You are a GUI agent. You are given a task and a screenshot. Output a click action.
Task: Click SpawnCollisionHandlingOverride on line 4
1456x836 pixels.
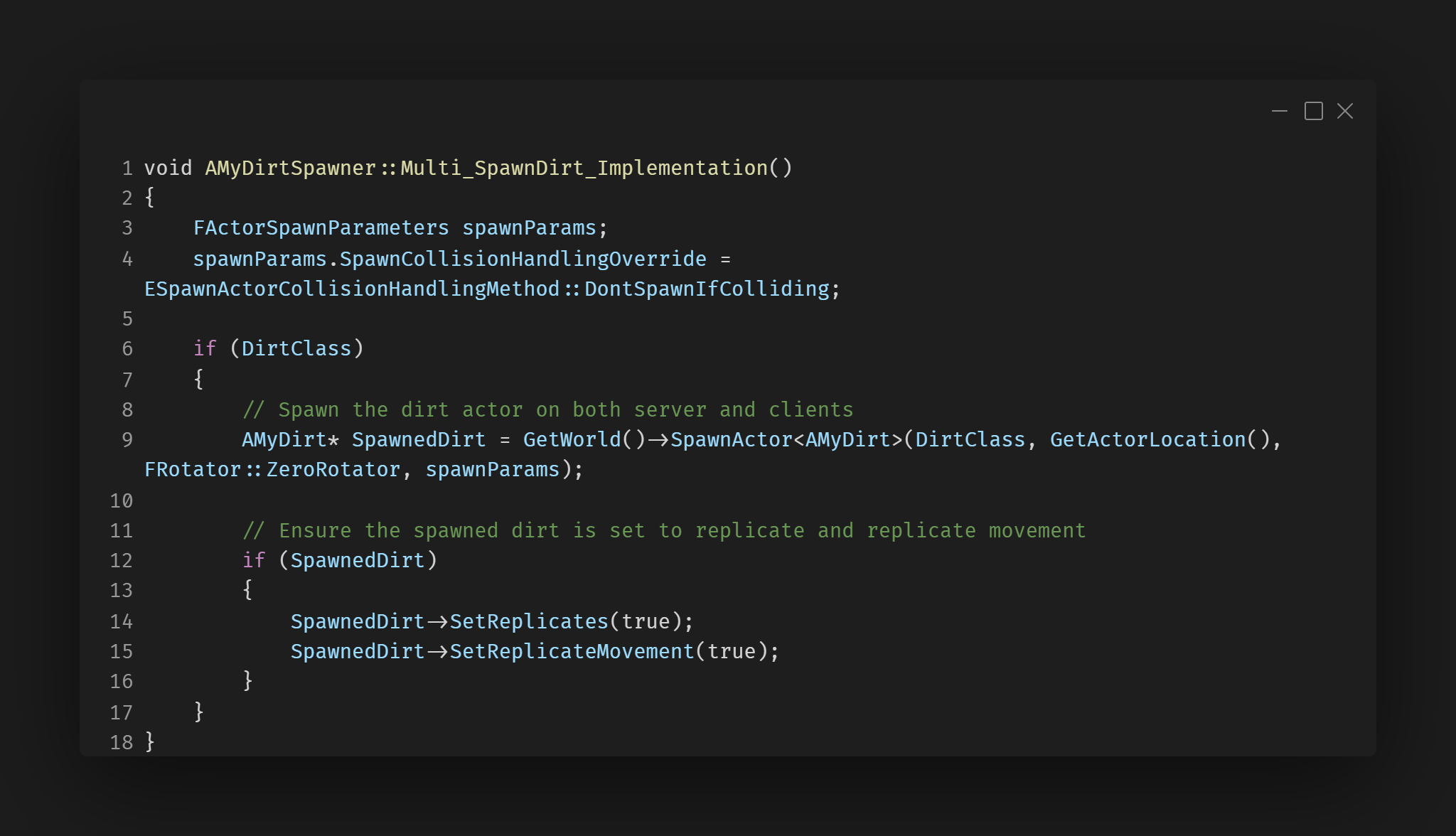[523, 259]
